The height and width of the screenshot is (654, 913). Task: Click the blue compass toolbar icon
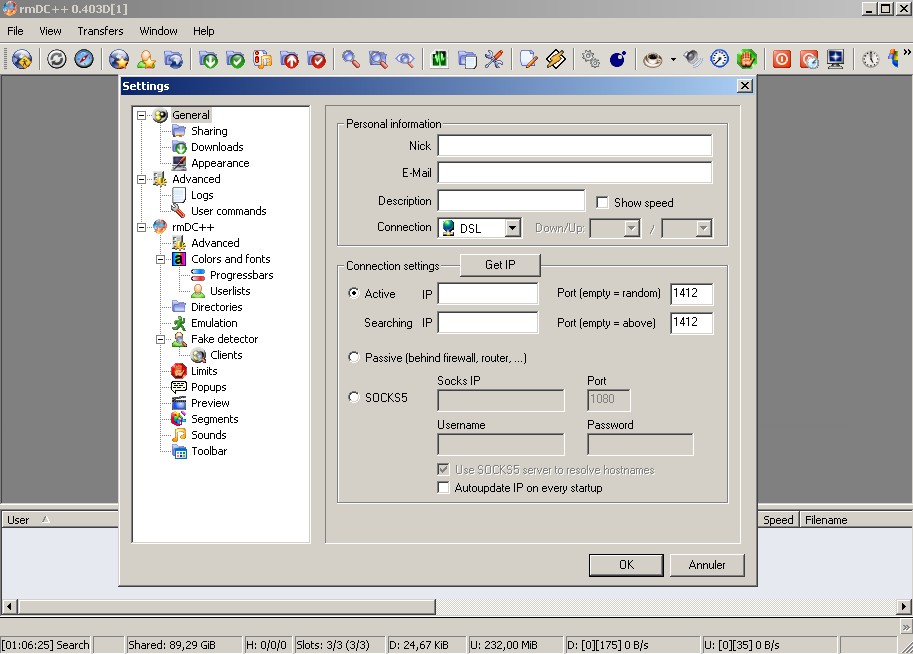pyautogui.click(x=84, y=59)
